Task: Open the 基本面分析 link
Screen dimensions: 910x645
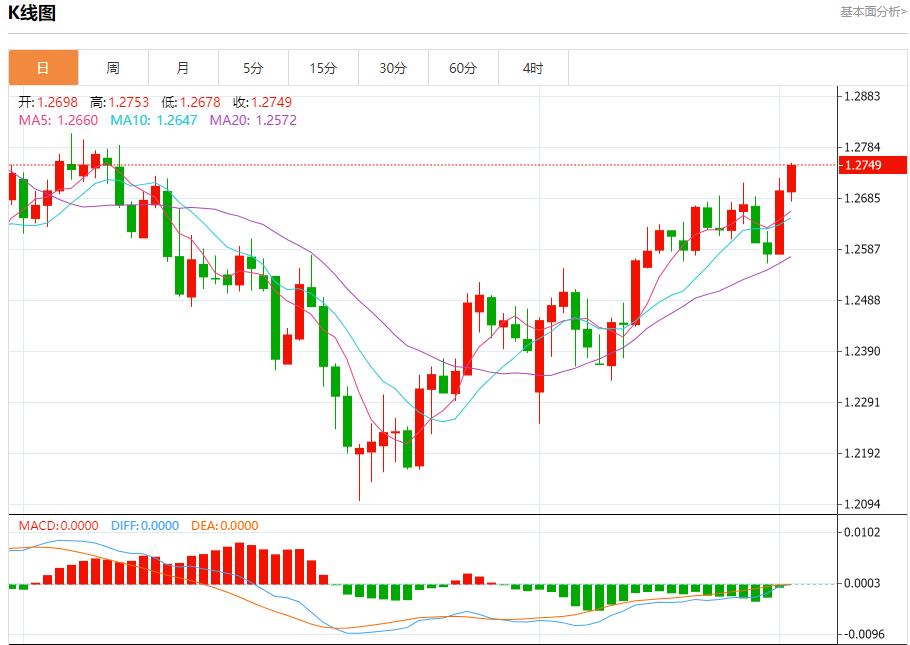Action: click(x=873, y=12)
